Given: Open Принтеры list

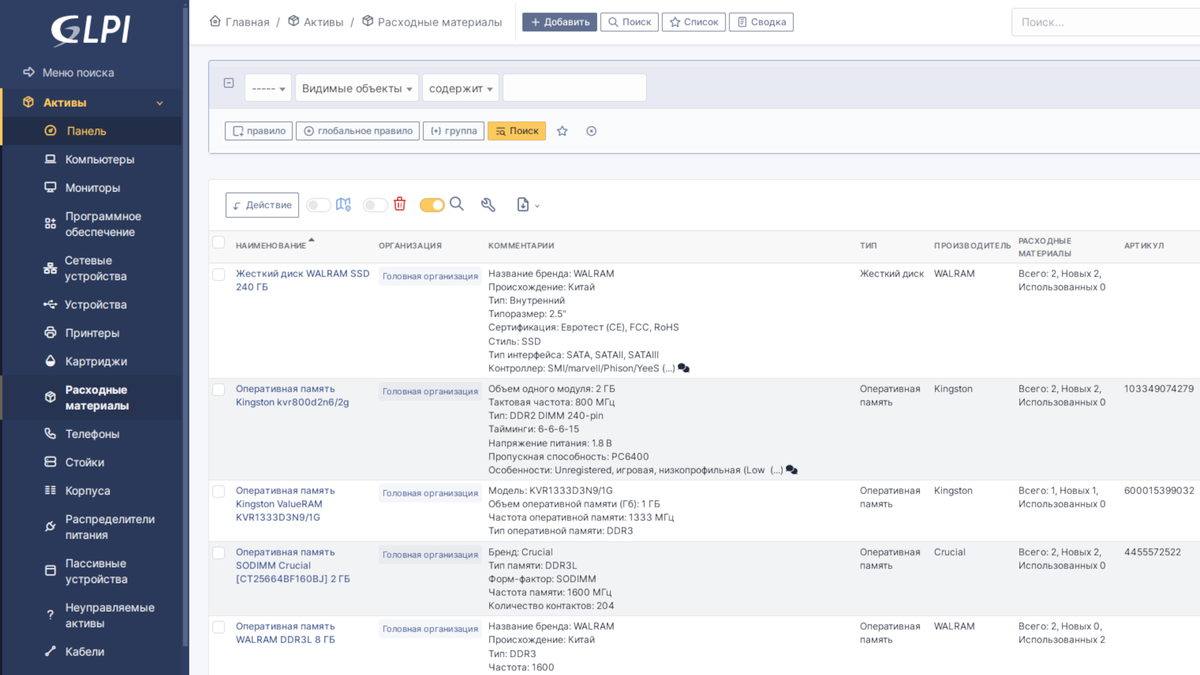Looking at the screenshot, I should (x=92, y=333).
